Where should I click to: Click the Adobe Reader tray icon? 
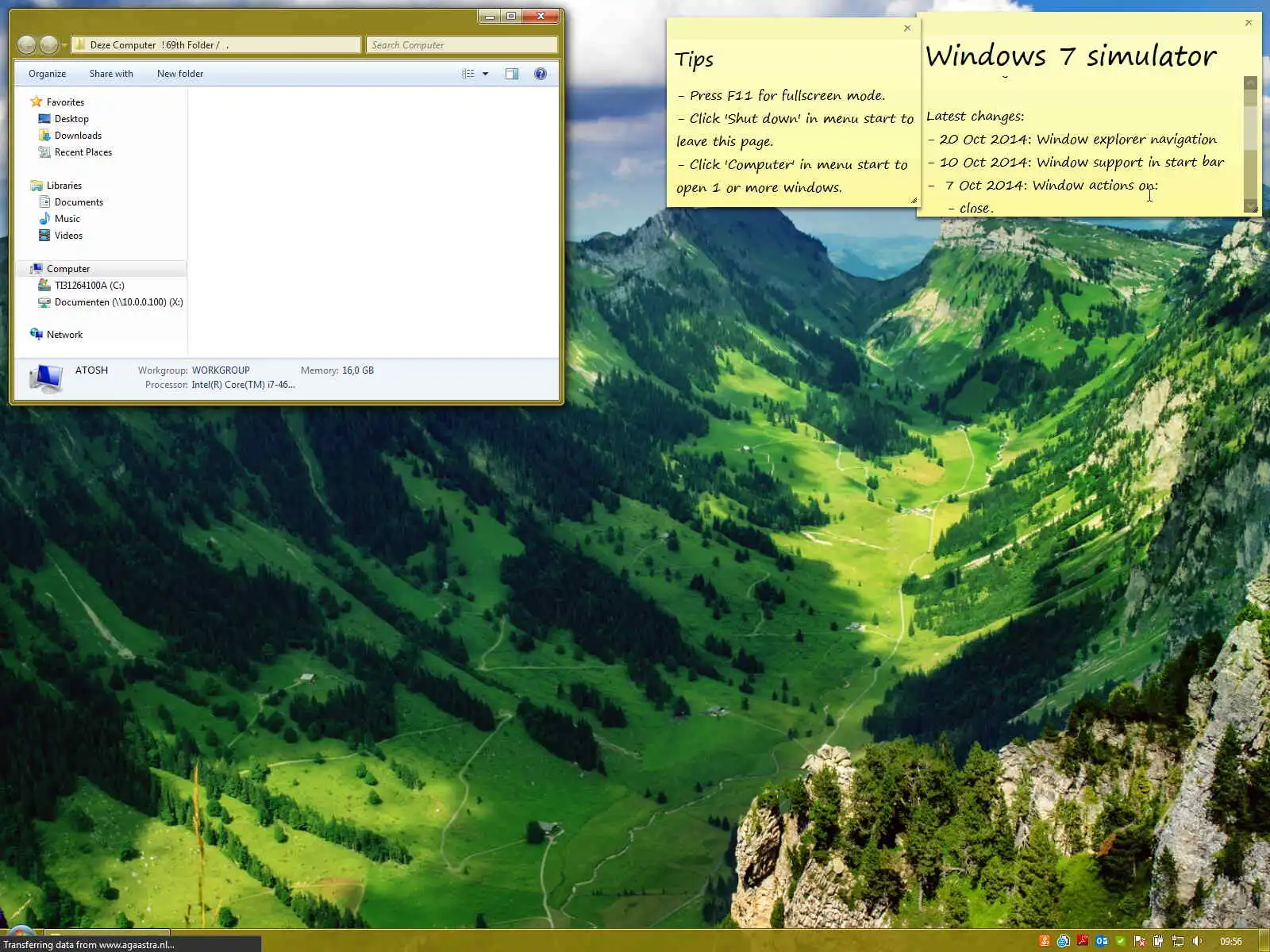pos(1083,942)
